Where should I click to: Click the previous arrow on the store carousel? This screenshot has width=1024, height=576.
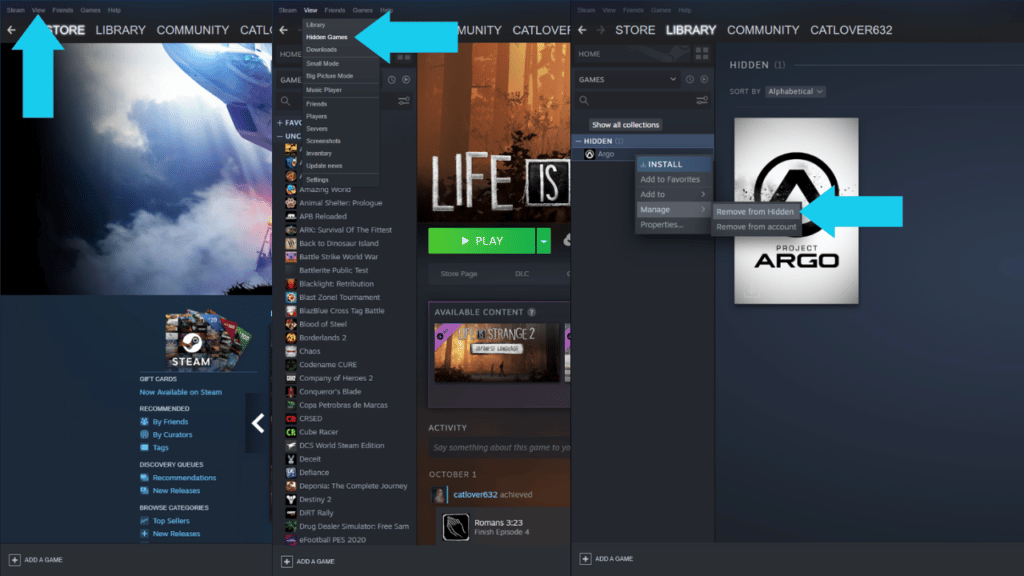click(258, 423)
